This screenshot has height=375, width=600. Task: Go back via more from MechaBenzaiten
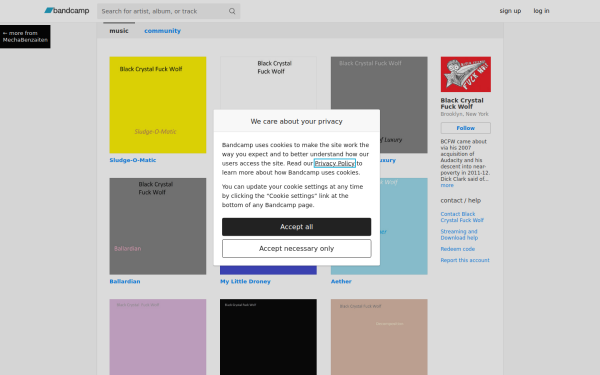tap(25, 36)
